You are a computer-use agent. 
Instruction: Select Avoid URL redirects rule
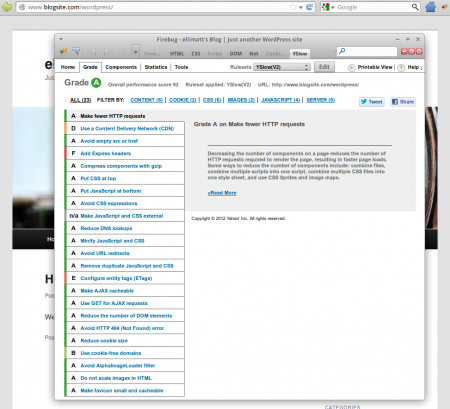coord(124,253)
